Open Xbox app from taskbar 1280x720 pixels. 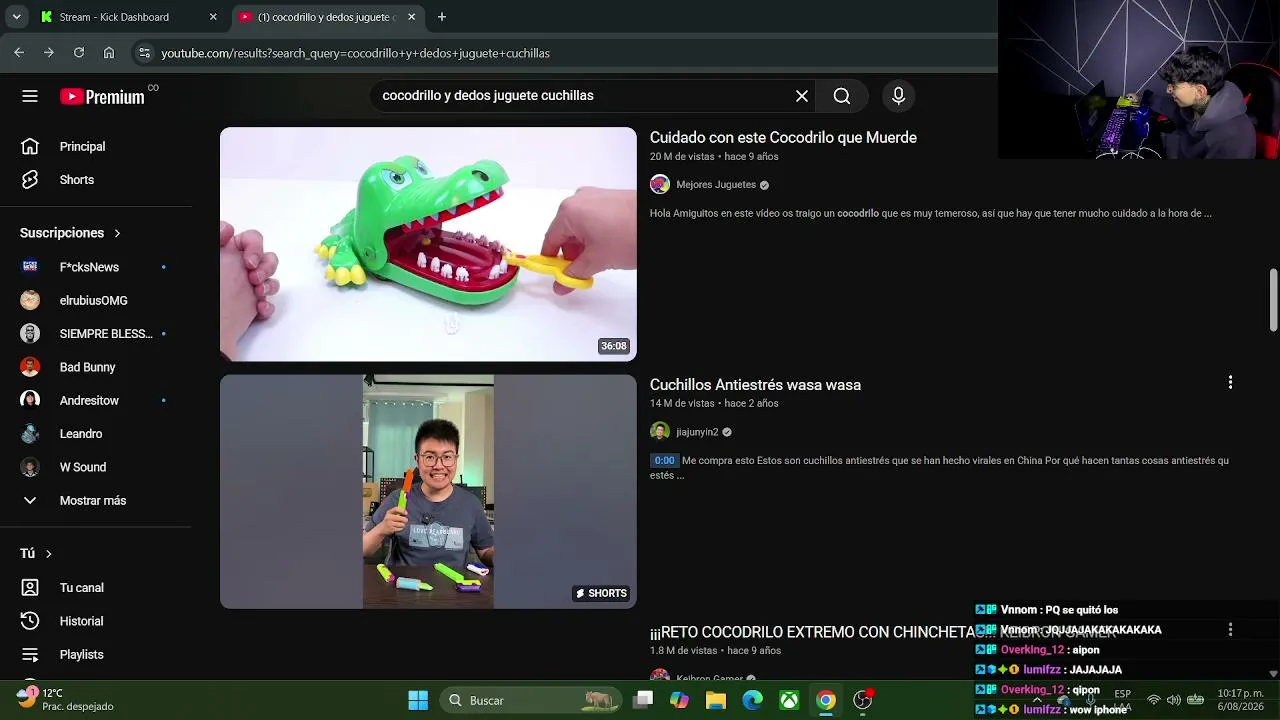[x=789, y=700]
